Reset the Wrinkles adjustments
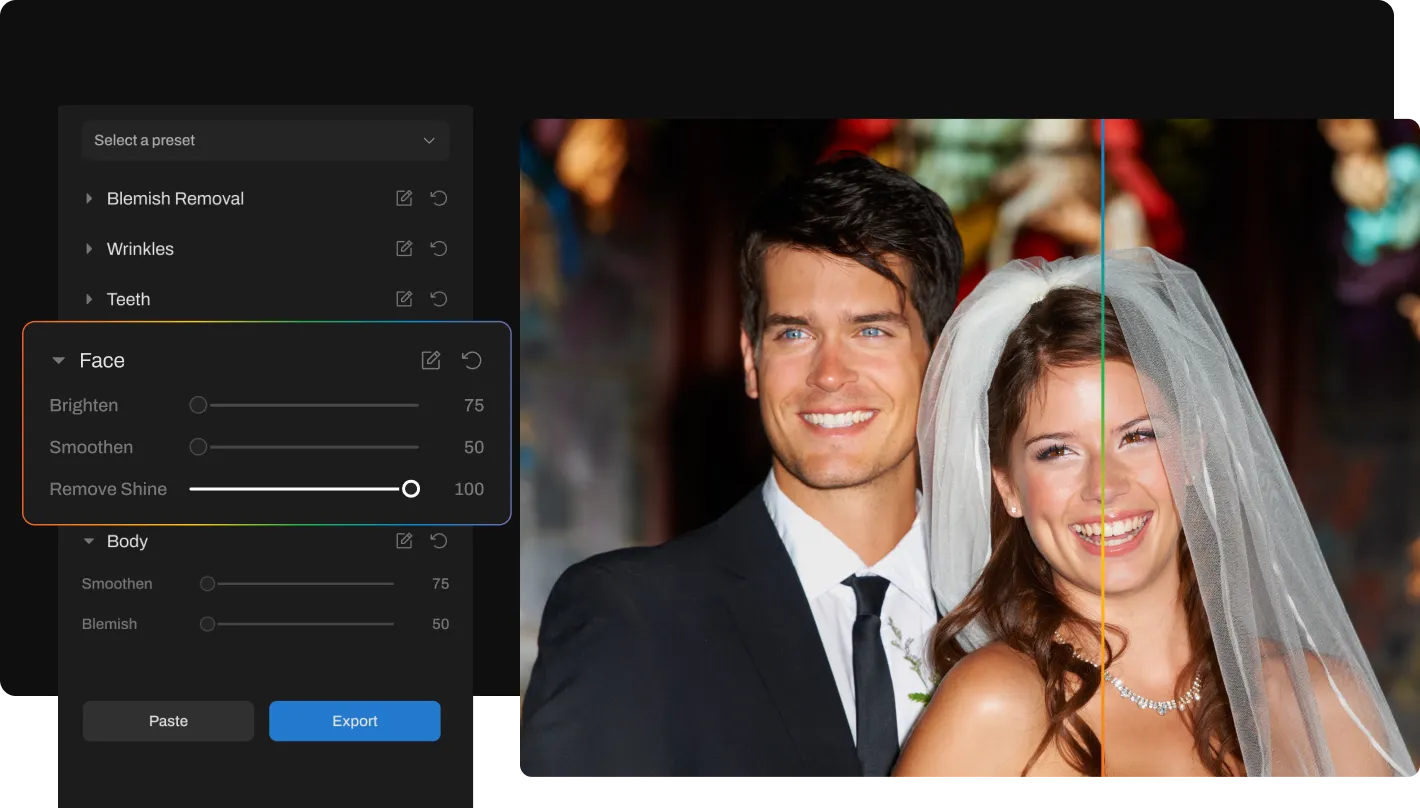This screenshot has width=1420, height=808. tap(438, 249)
